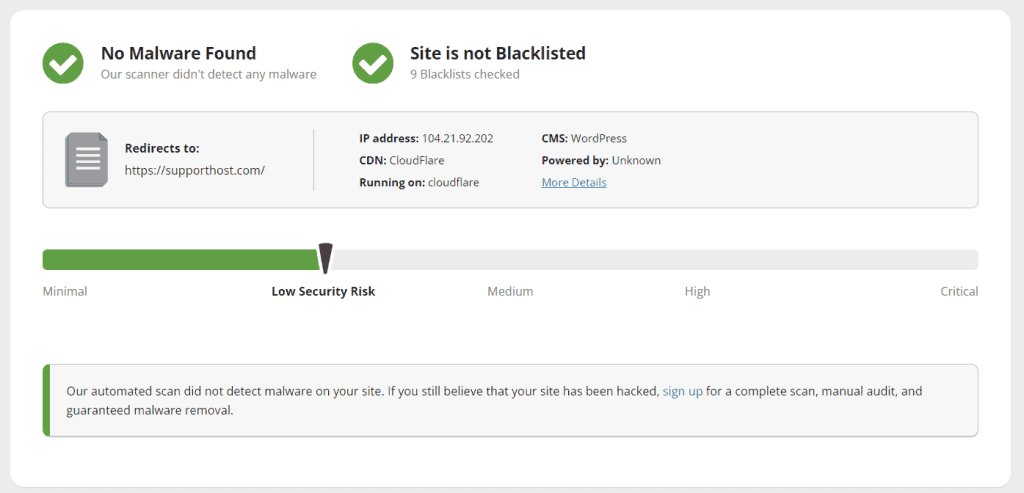
Task: Click the No Malware Found green checkmark icon
Action: (x=63, y=63)
